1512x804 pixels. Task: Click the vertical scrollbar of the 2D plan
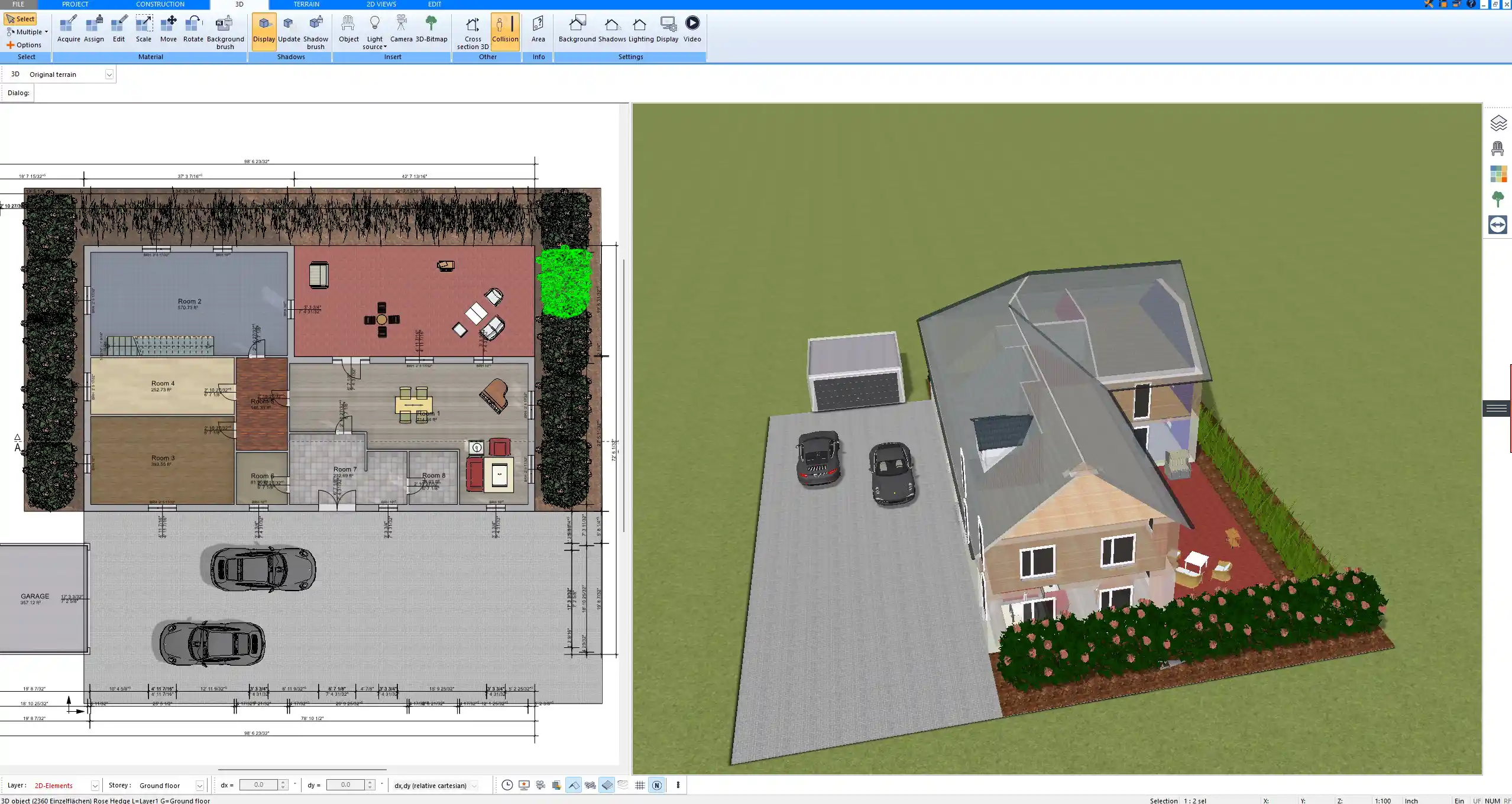[x=623, y=396]
